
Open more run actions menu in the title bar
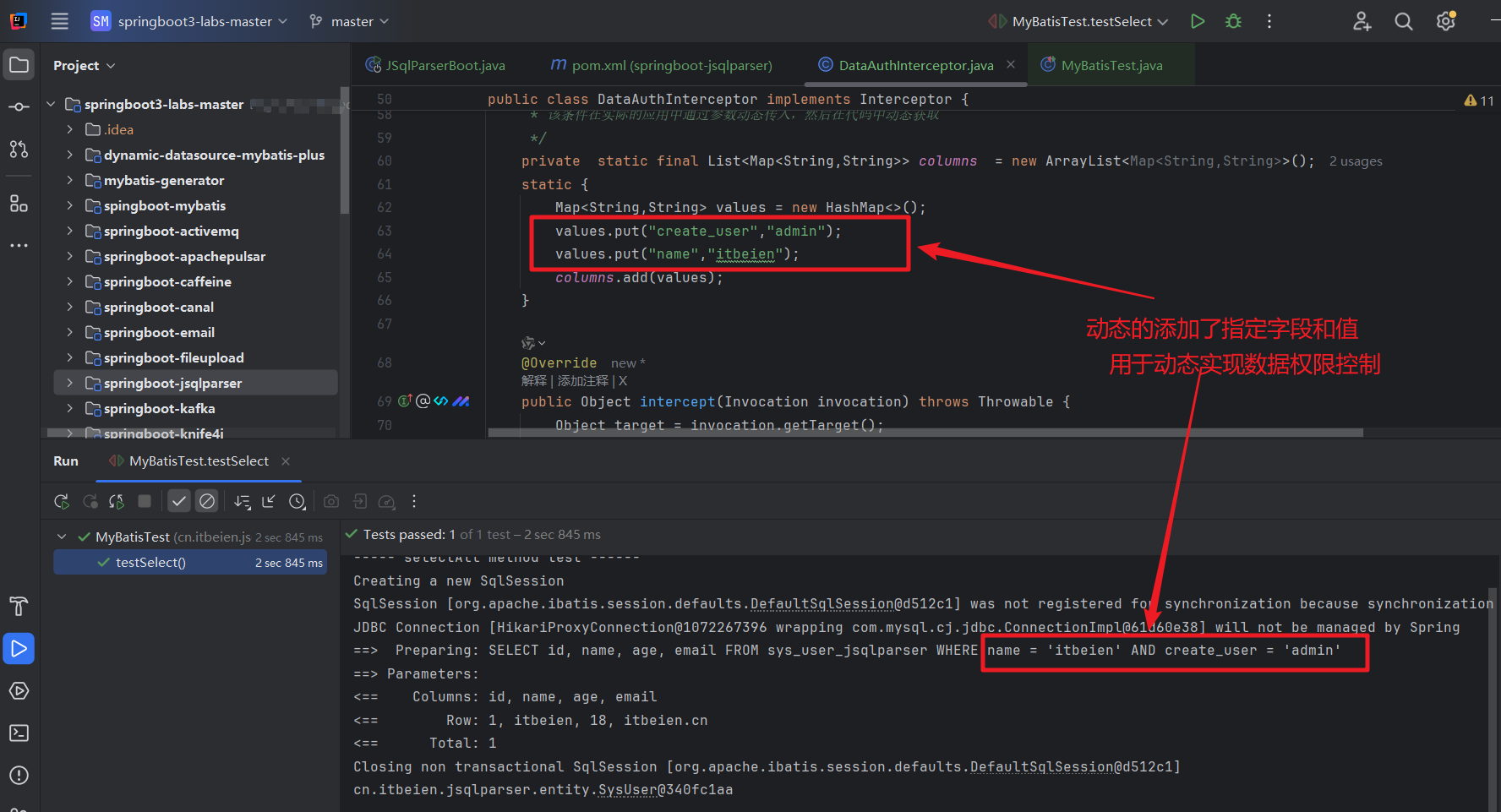click(x=1269, y=21)
